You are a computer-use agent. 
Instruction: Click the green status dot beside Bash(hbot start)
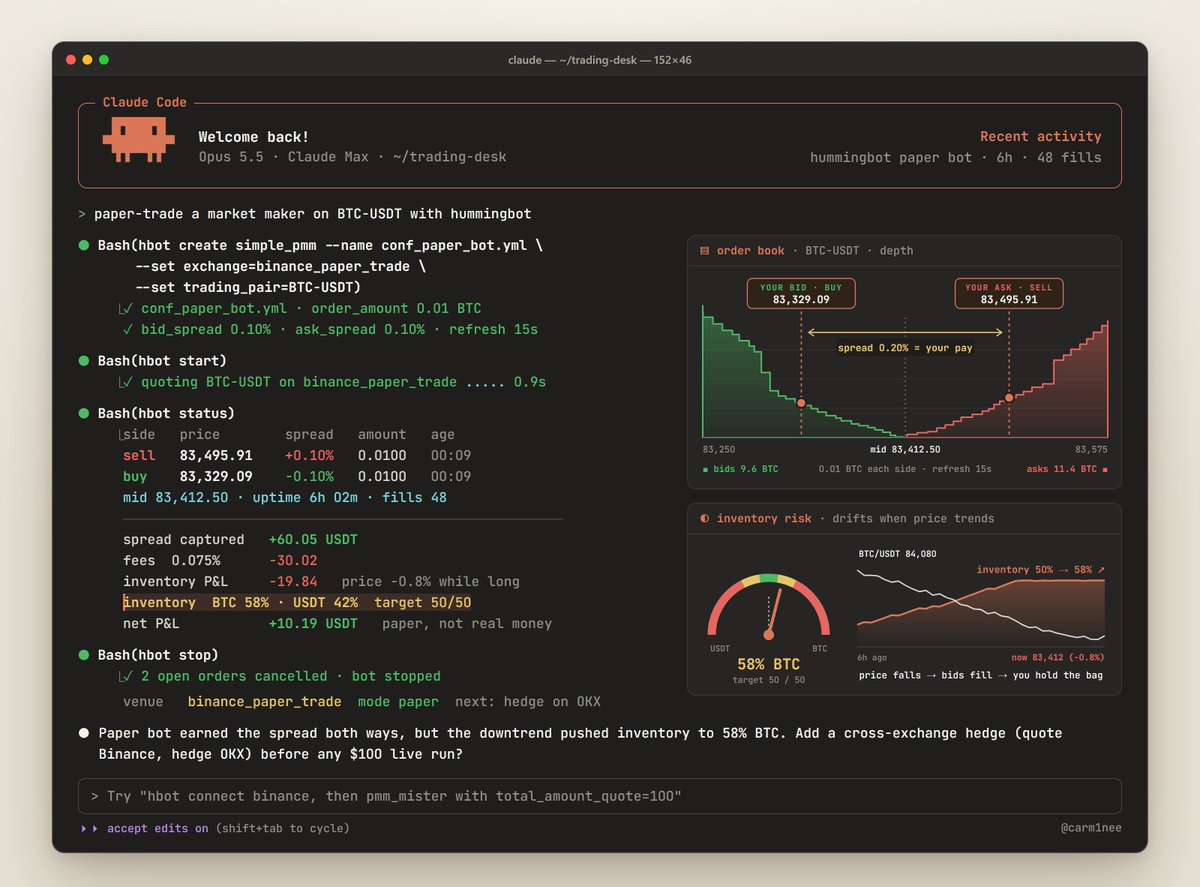[x=84, y=361]
